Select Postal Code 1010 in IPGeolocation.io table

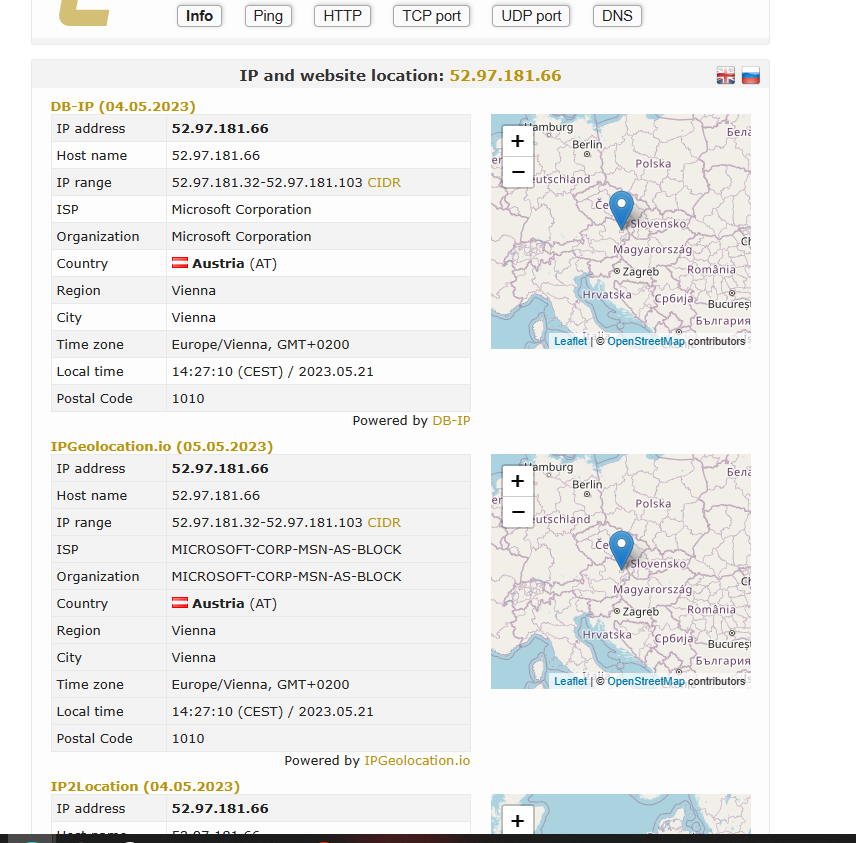coord(188,739)
